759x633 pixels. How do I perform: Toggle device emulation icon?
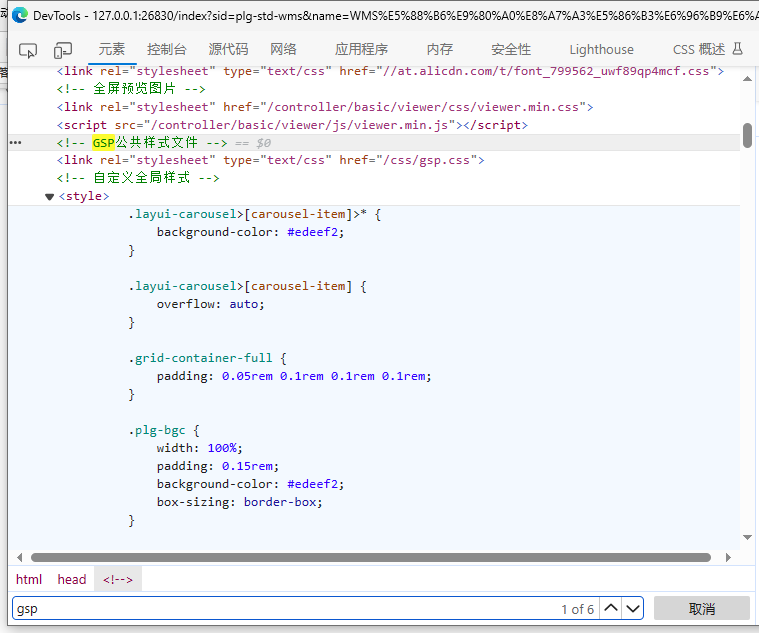tap(63, 50)
